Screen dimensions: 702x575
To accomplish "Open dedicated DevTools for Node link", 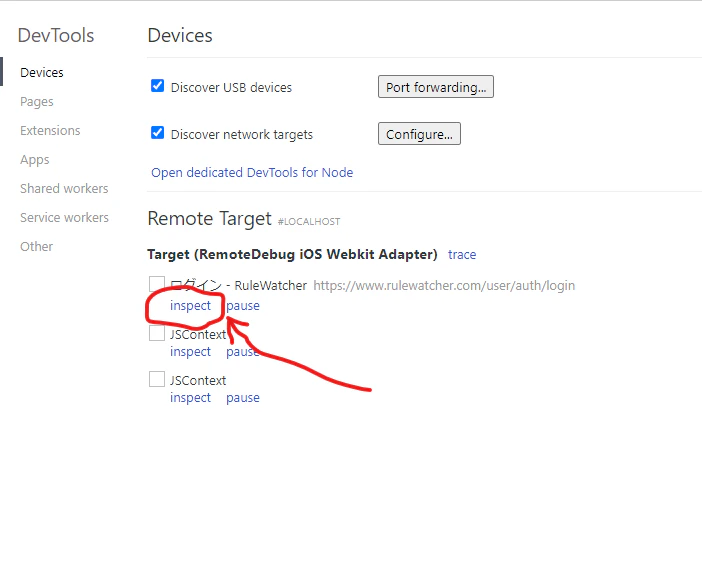I will click(x=252, y=172).
